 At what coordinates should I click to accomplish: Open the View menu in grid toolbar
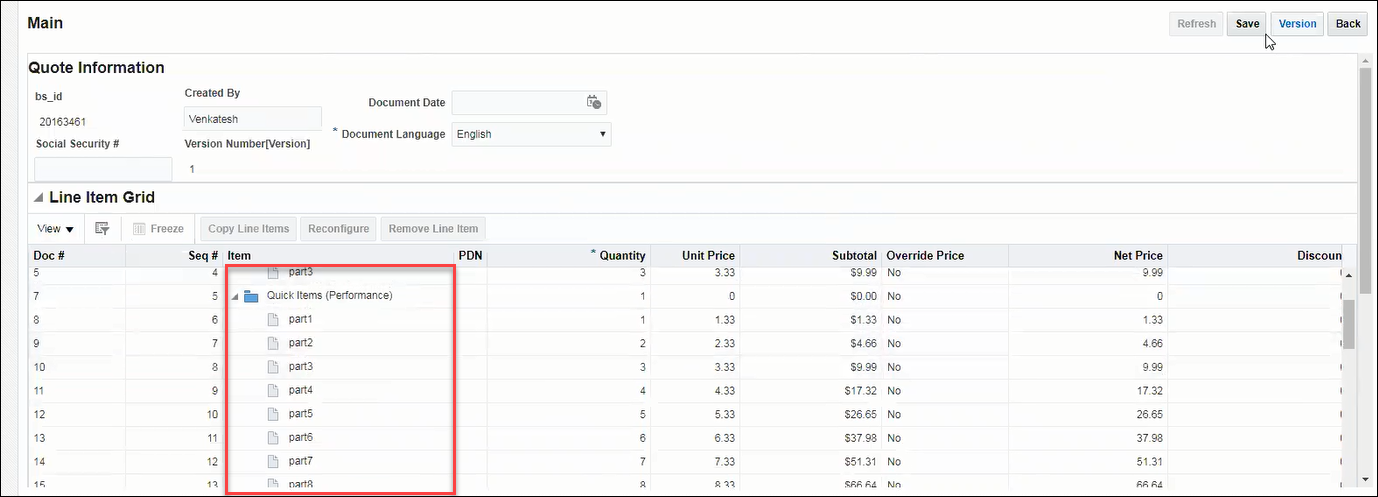click(56, 229)
